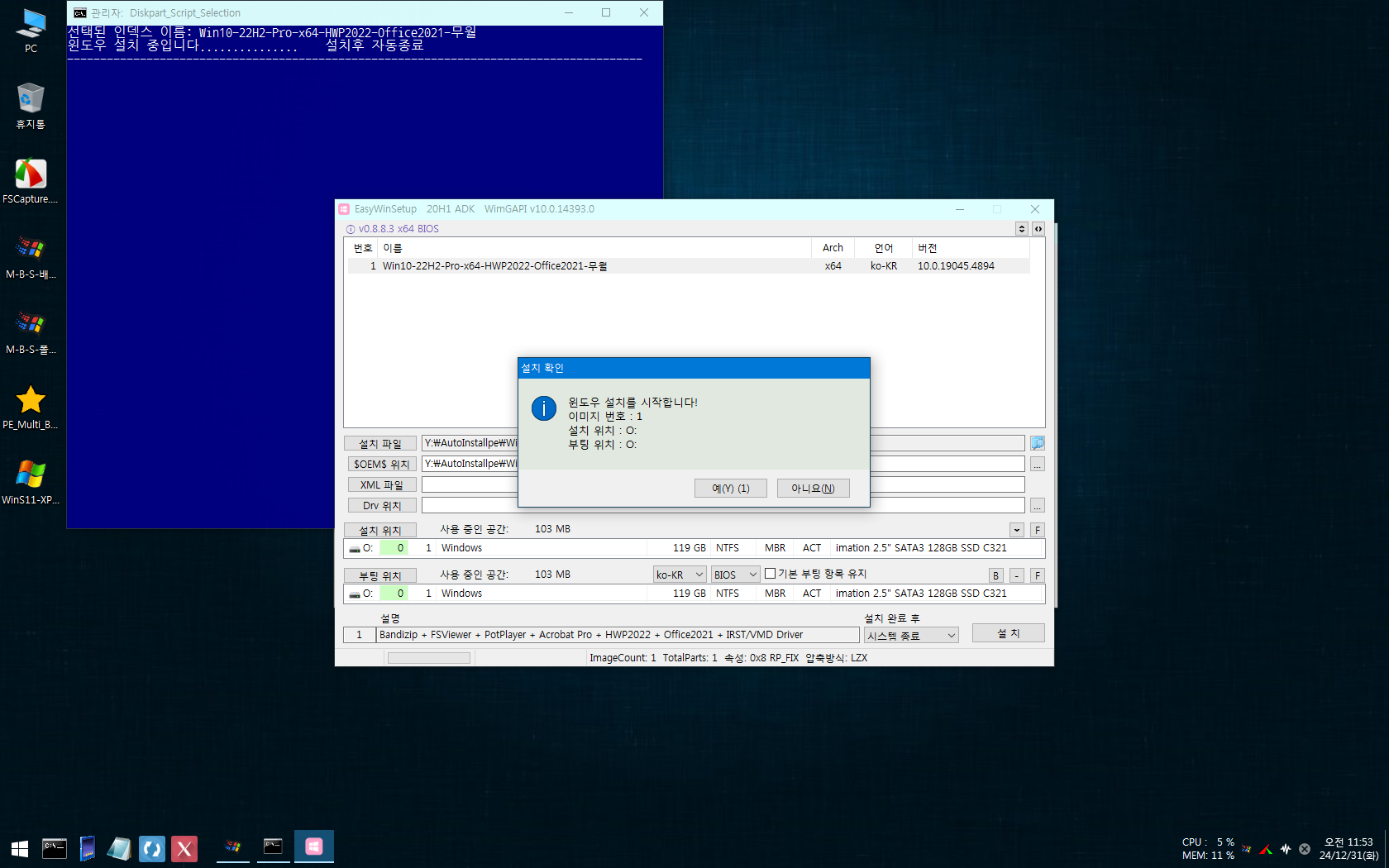1389x868 pixels.
Task: Click the B button in 부팅 위치 row
Action: coord(996,576)
